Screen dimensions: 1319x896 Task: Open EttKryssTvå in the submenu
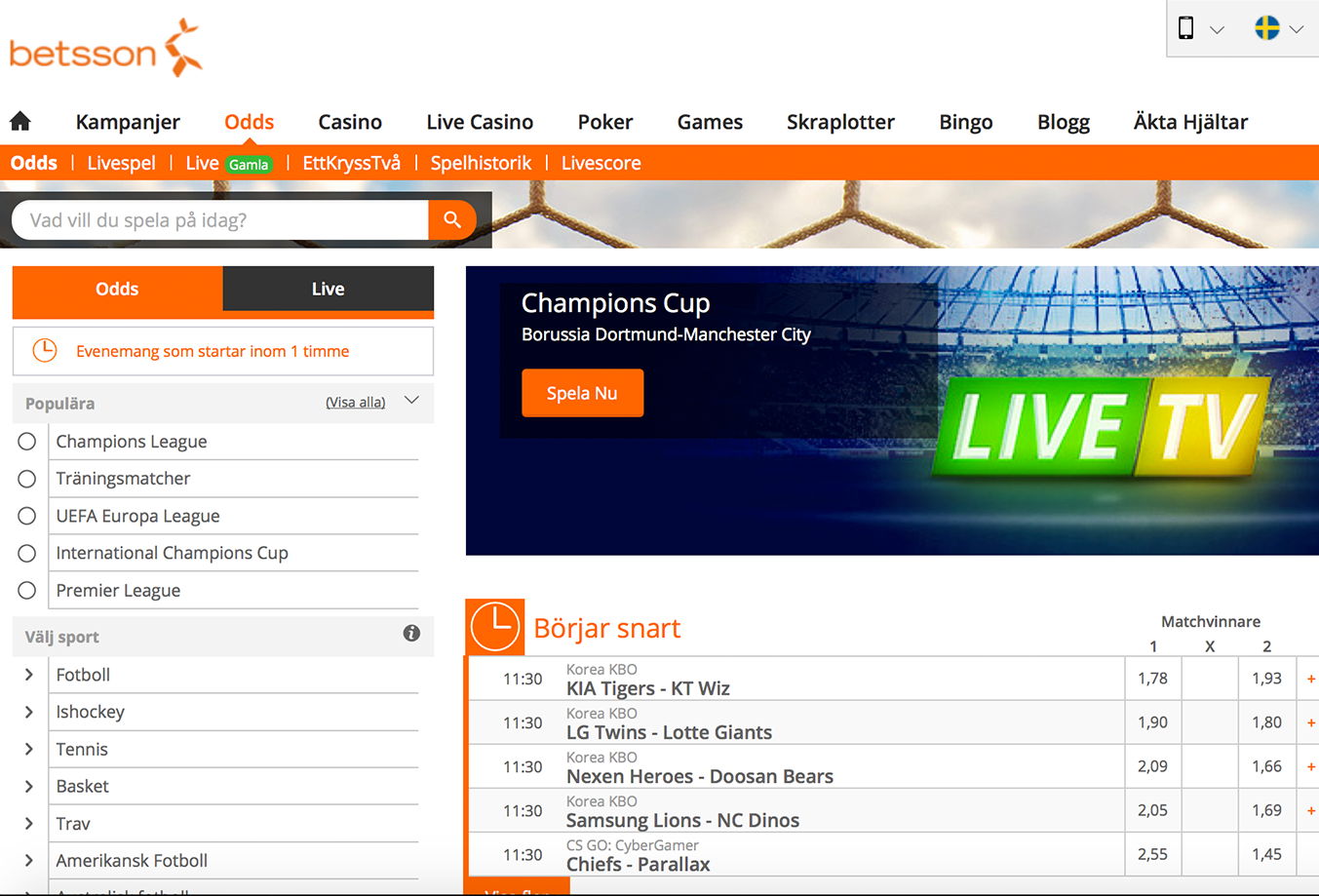click(352, 163)
